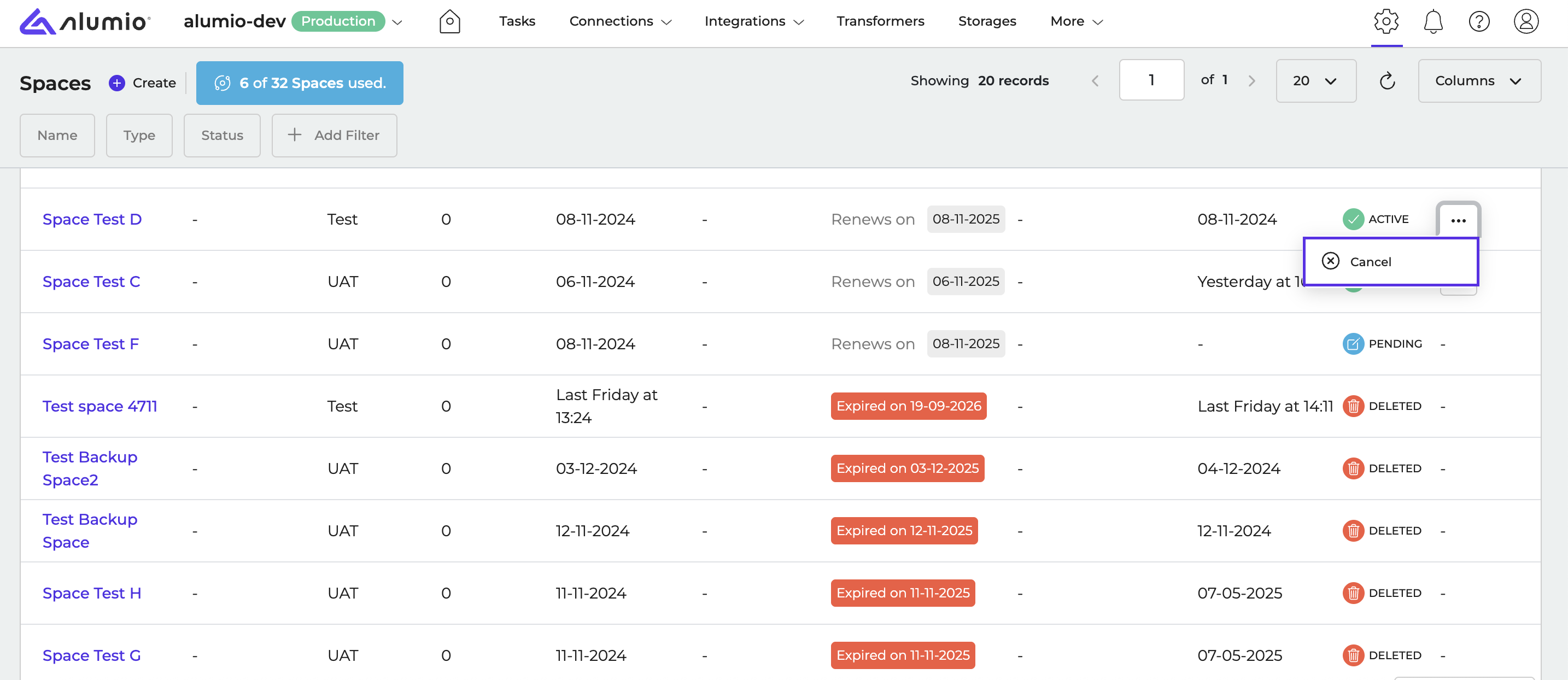The width and height of the screenshot is (1568, 680).
Task: Refresh the spaces list
Action: click(x=1386, y=81)
